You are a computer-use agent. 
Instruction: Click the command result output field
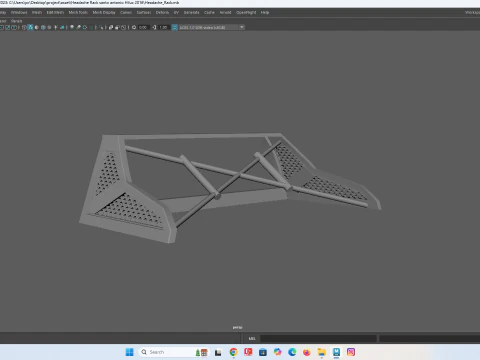click(429, 339)
